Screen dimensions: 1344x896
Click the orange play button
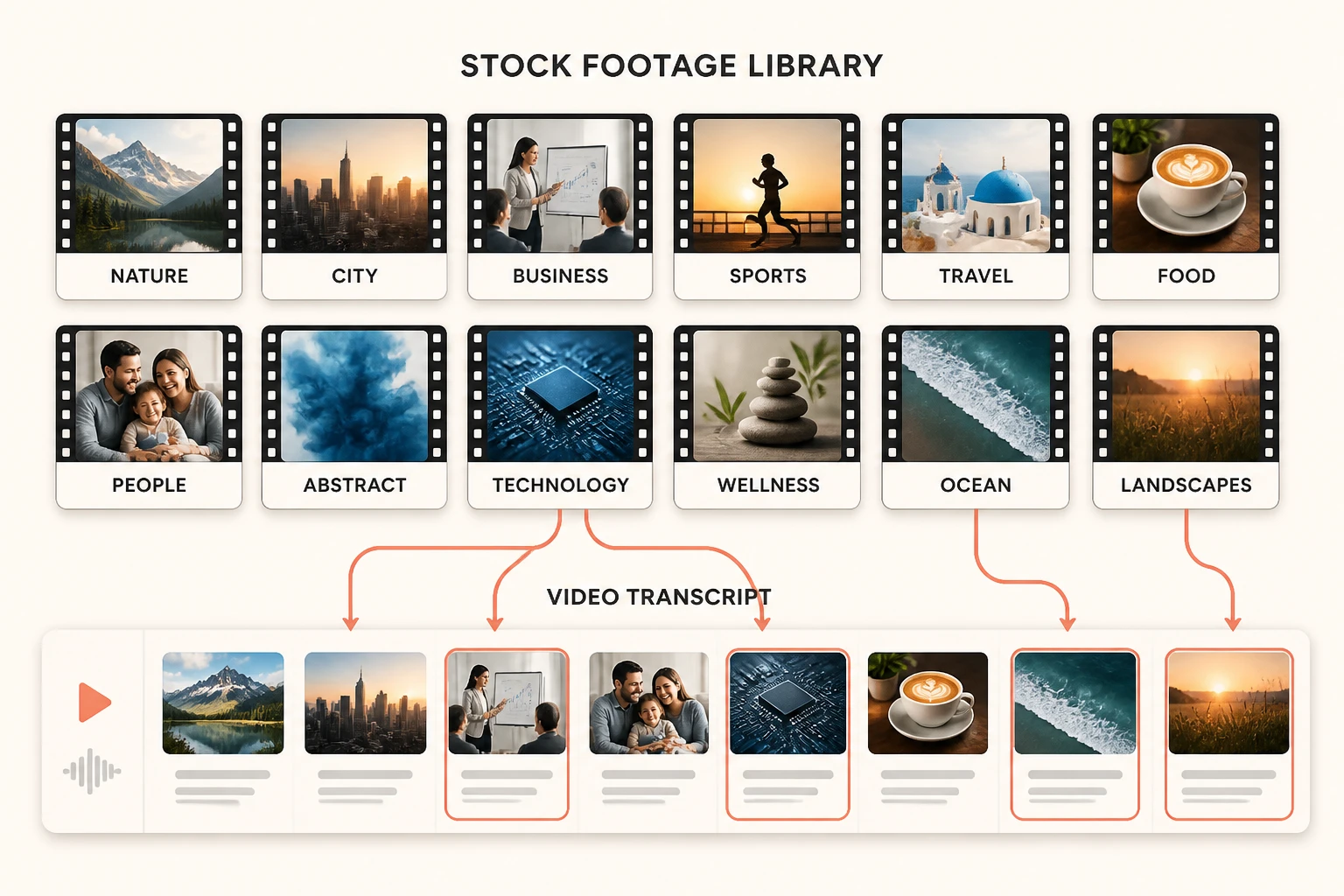click(x=94, y=702)
